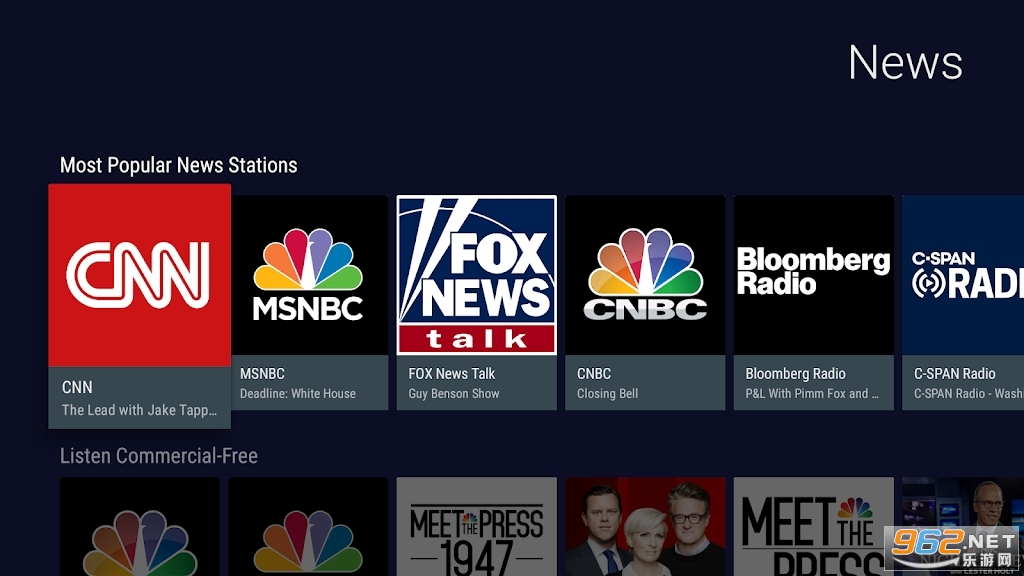Open the Bloomberg Radio logo tile
1024x576 pixels.
(813, 275)
